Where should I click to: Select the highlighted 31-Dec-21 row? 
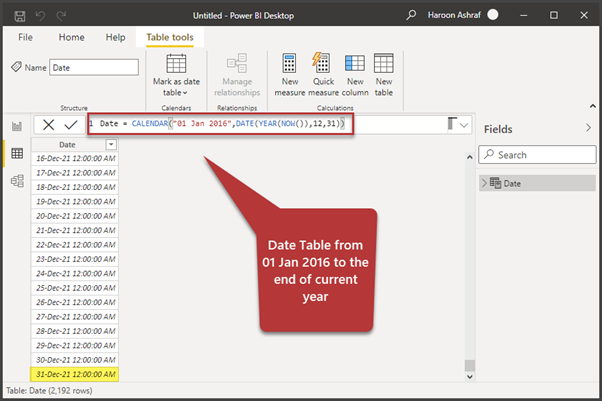(75, 374)
